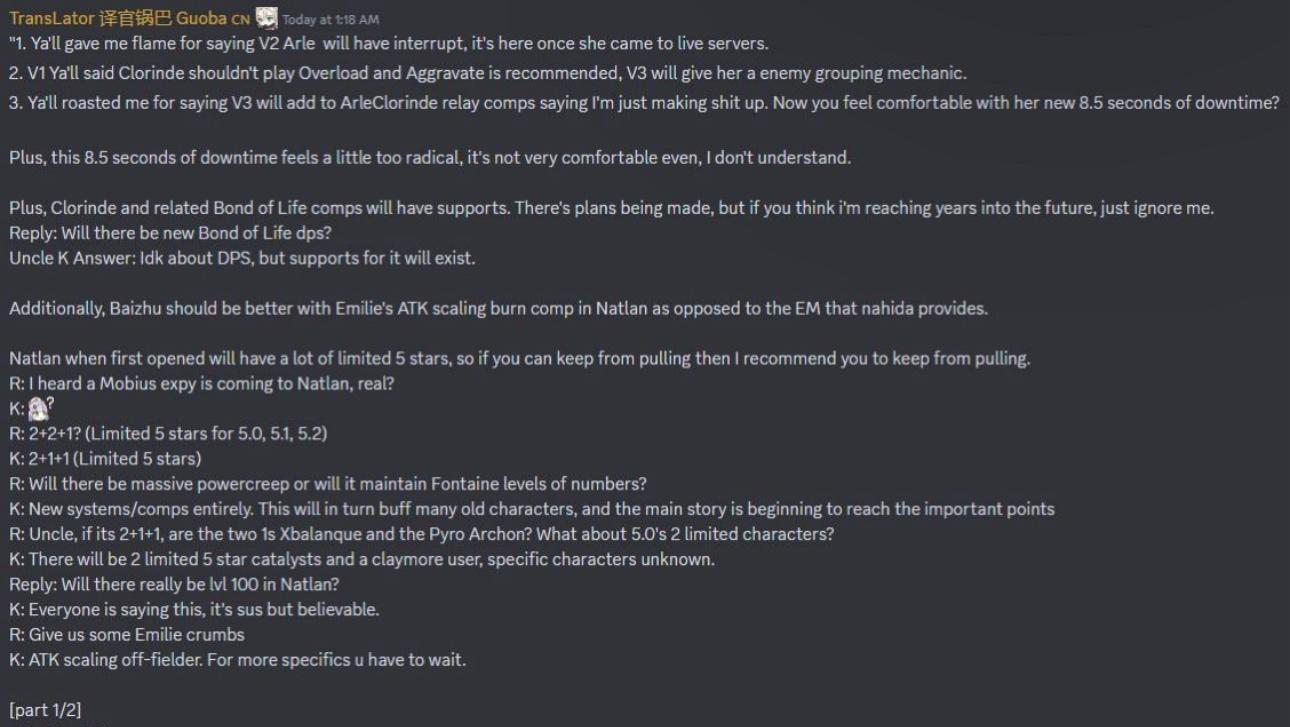Click the "Uncle K Answer" line
The image size is (1290, 727).
click(x=242, y=258)
